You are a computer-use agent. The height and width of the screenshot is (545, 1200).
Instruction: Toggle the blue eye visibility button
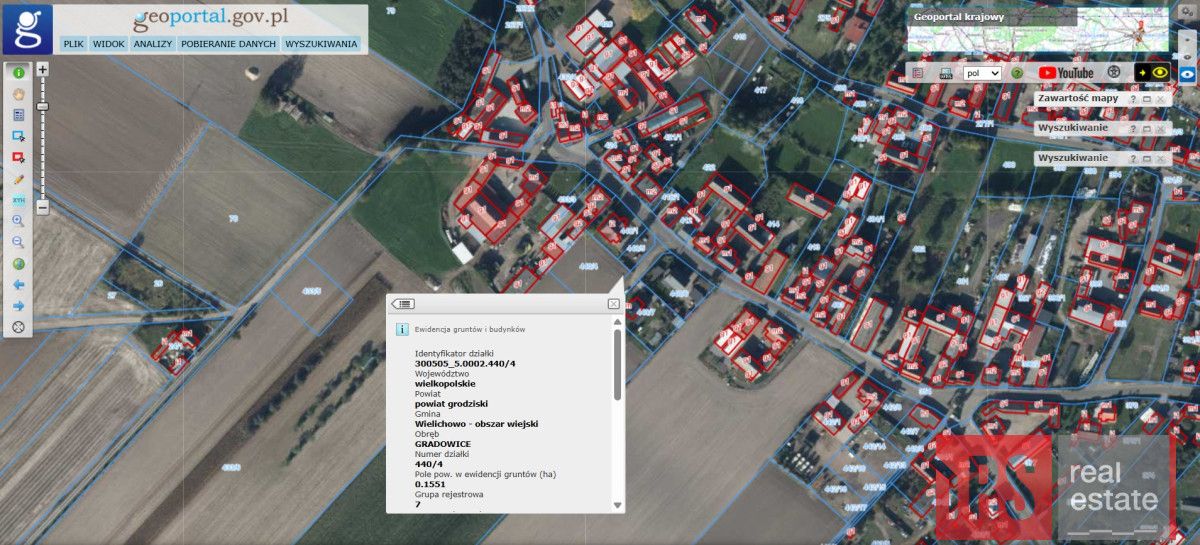pyautogui.click(x=1188, y=73)
